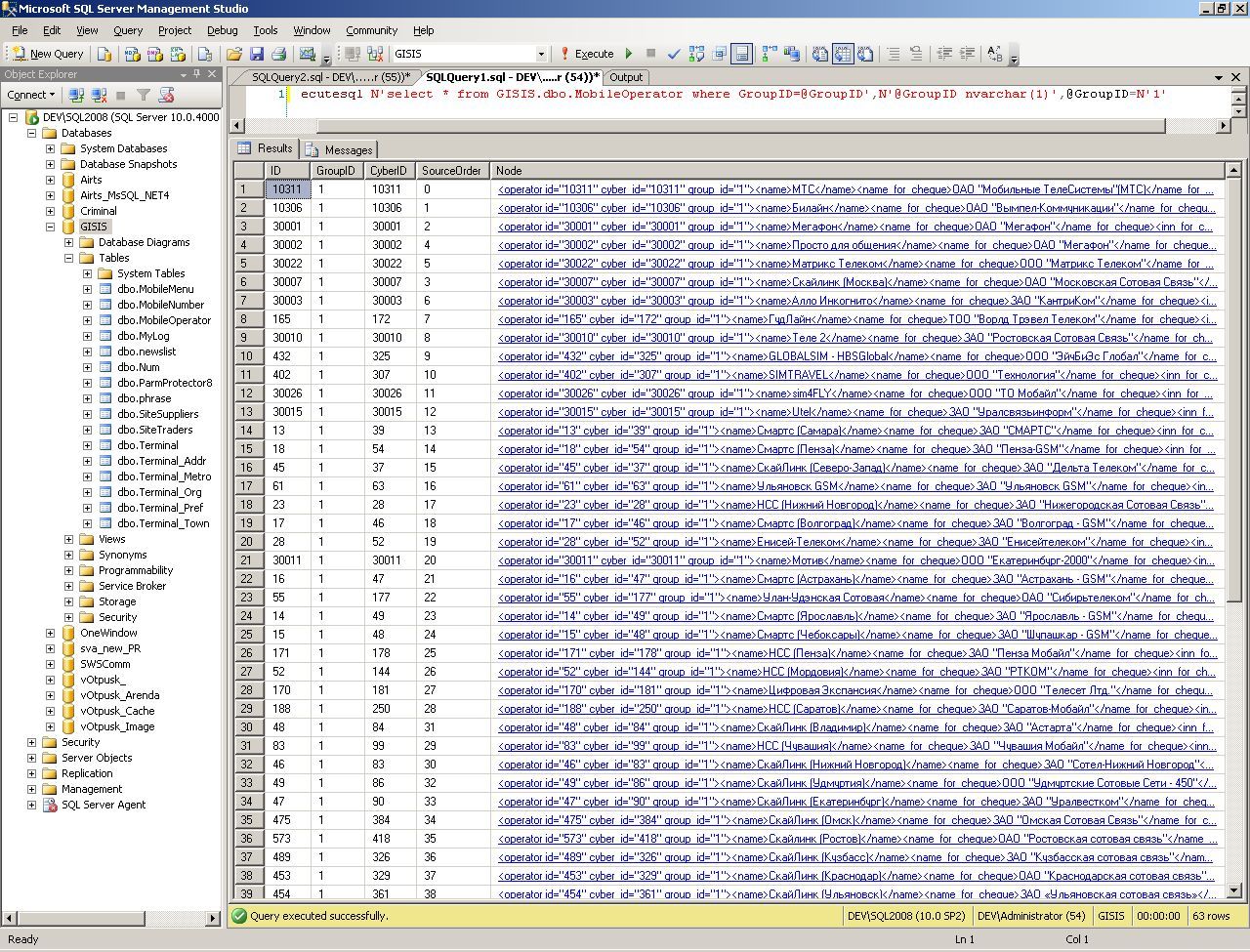Switch output to Results to Text
The width and height of the screenshot is (1250, 952).
[x=820, y=54]
